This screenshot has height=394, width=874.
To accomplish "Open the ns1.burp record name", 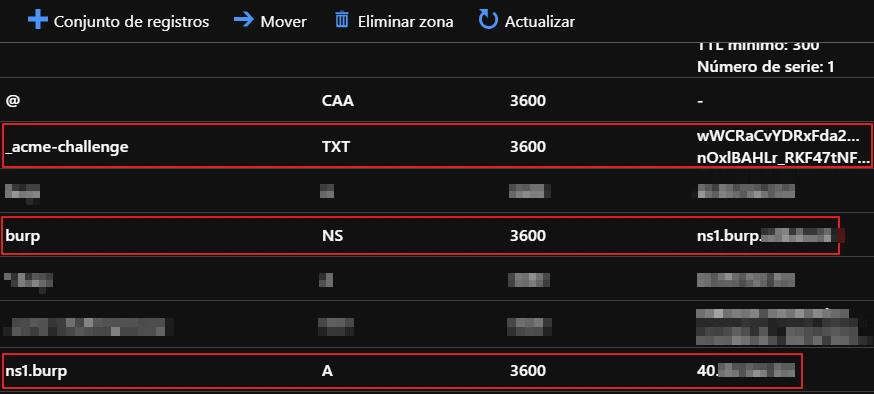I will (36, 371).
